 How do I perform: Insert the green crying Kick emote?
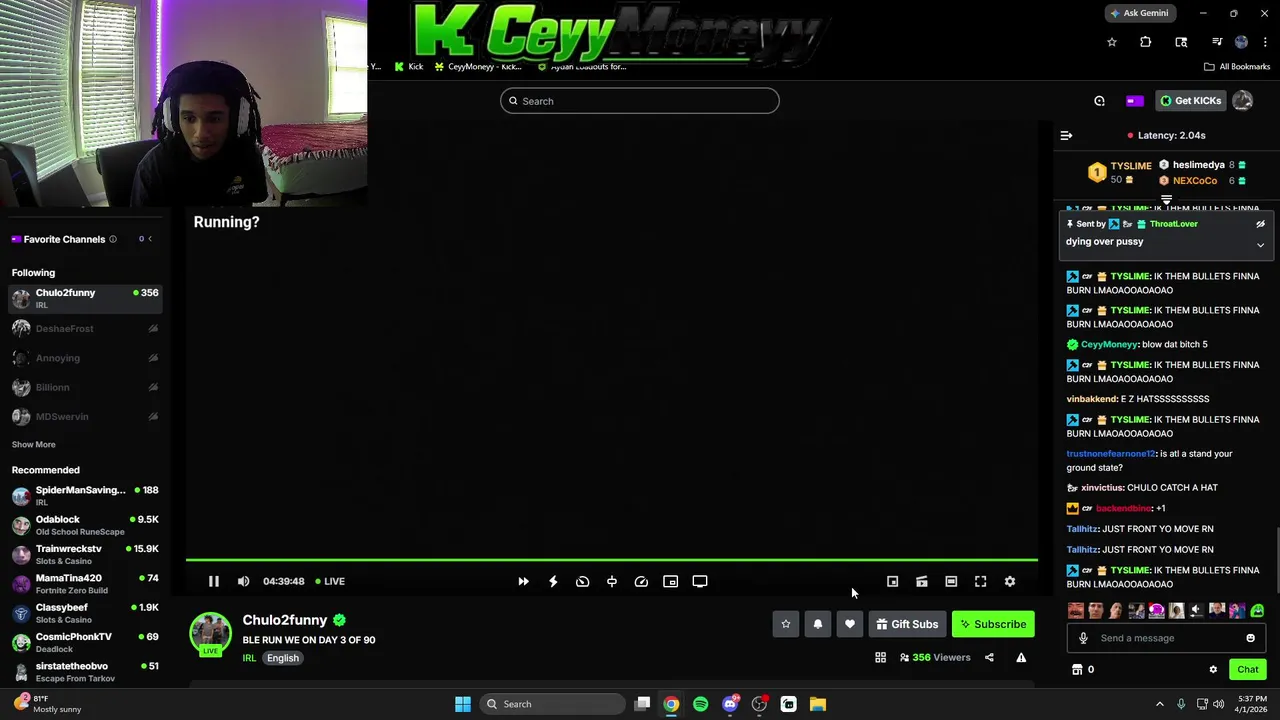(1257, 611)
